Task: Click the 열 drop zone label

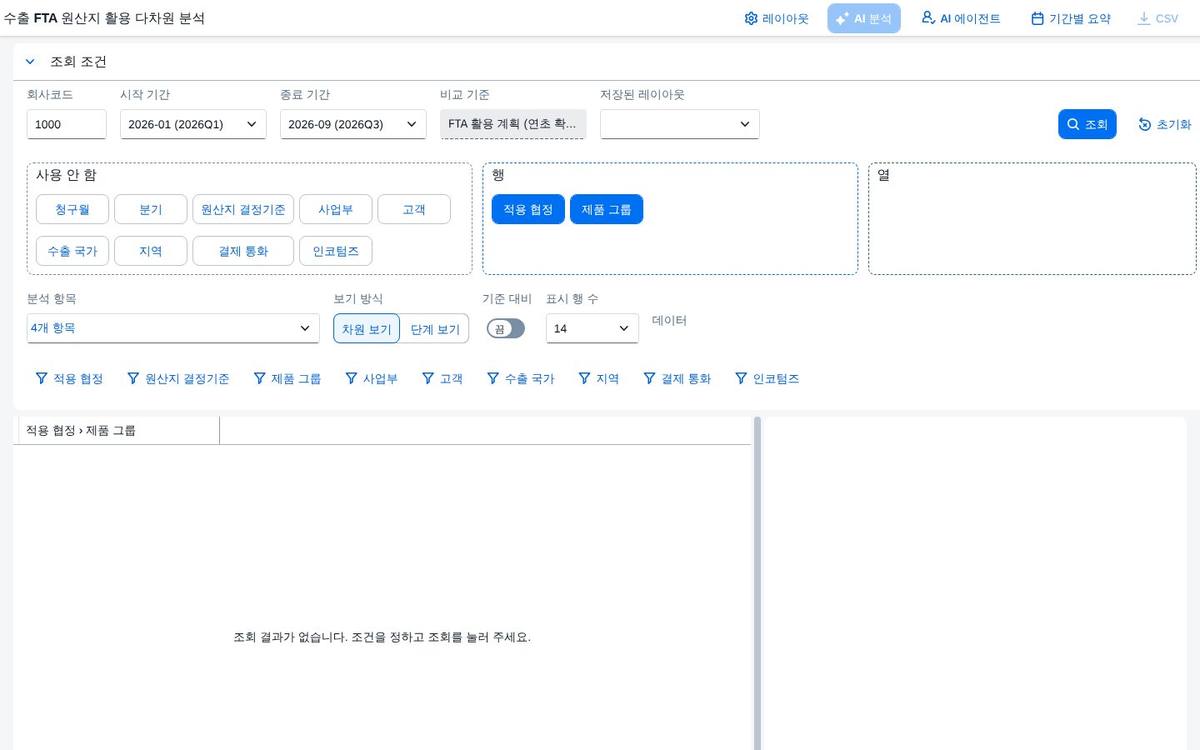Action: (x=884, y=175)
